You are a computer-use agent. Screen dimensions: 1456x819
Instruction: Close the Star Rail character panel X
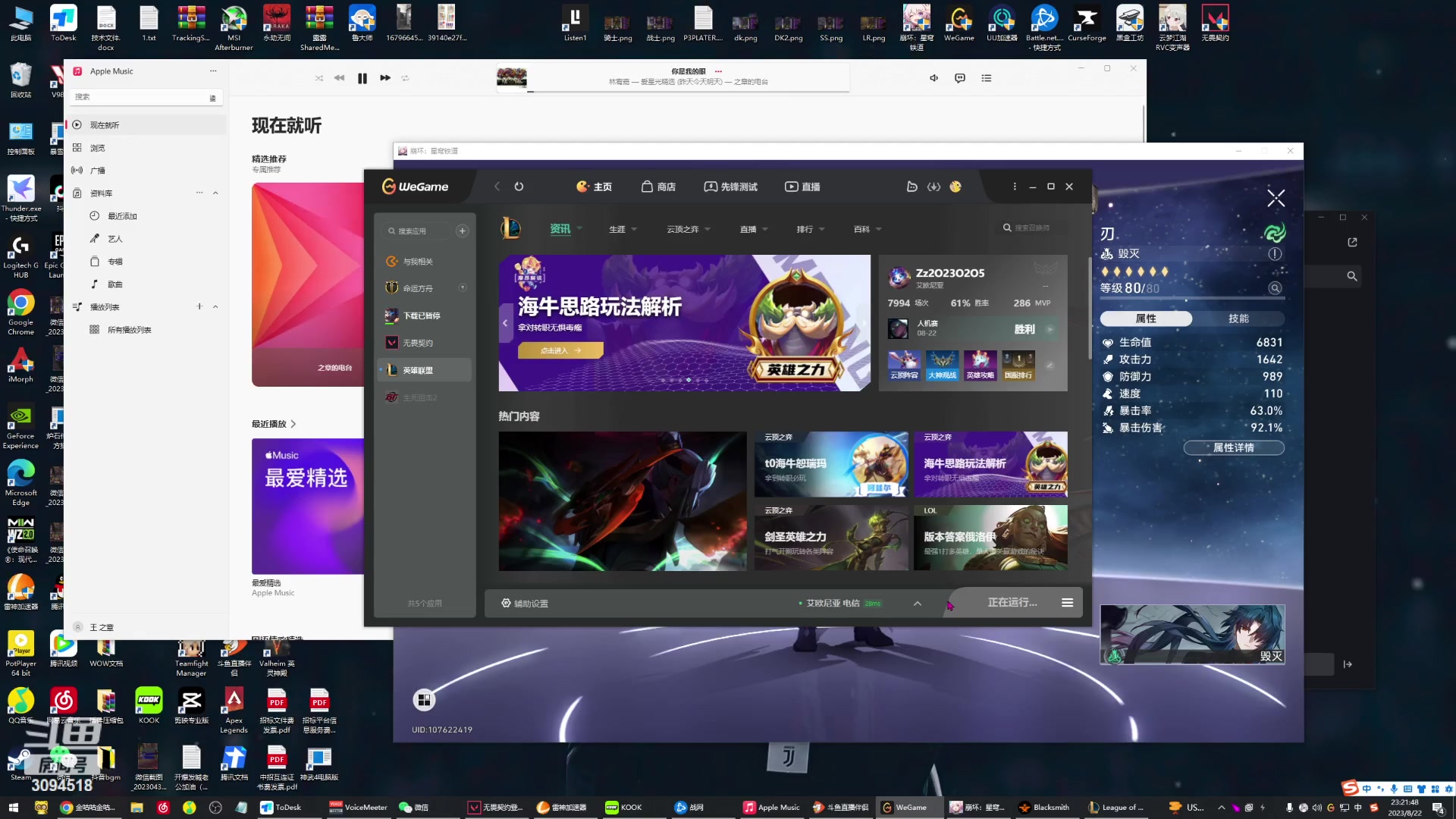pyautogui.click(x=1276, y=199)
